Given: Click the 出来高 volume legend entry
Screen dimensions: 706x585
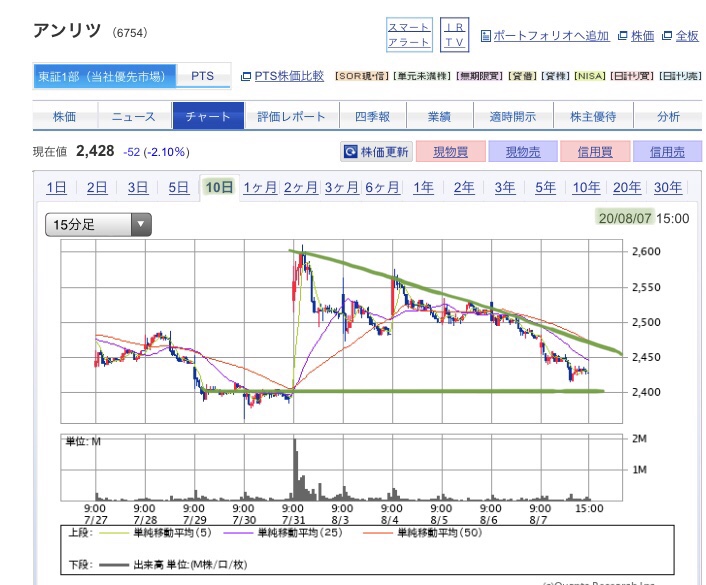Looking at the screenshot, I should tap(173, 565).
